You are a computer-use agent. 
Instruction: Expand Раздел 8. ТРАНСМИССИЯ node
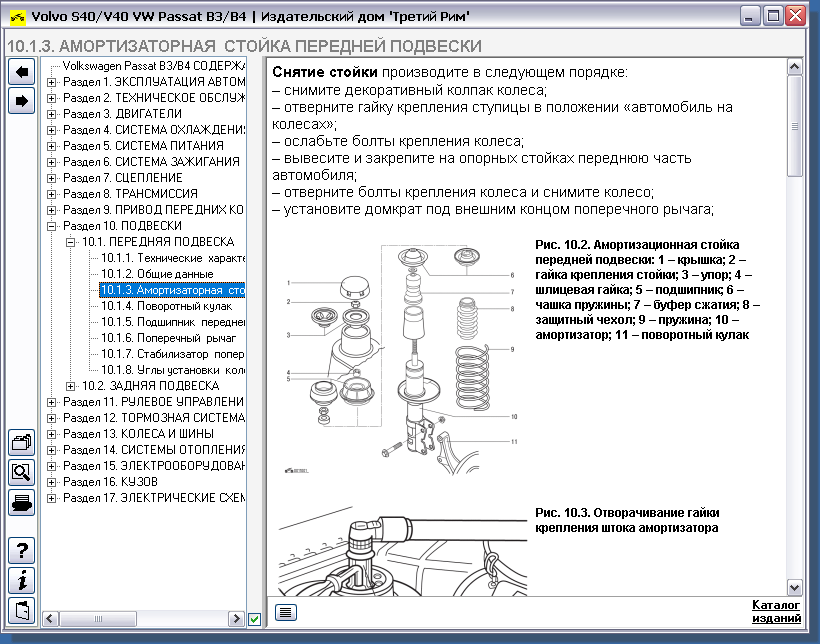[51, 194]
